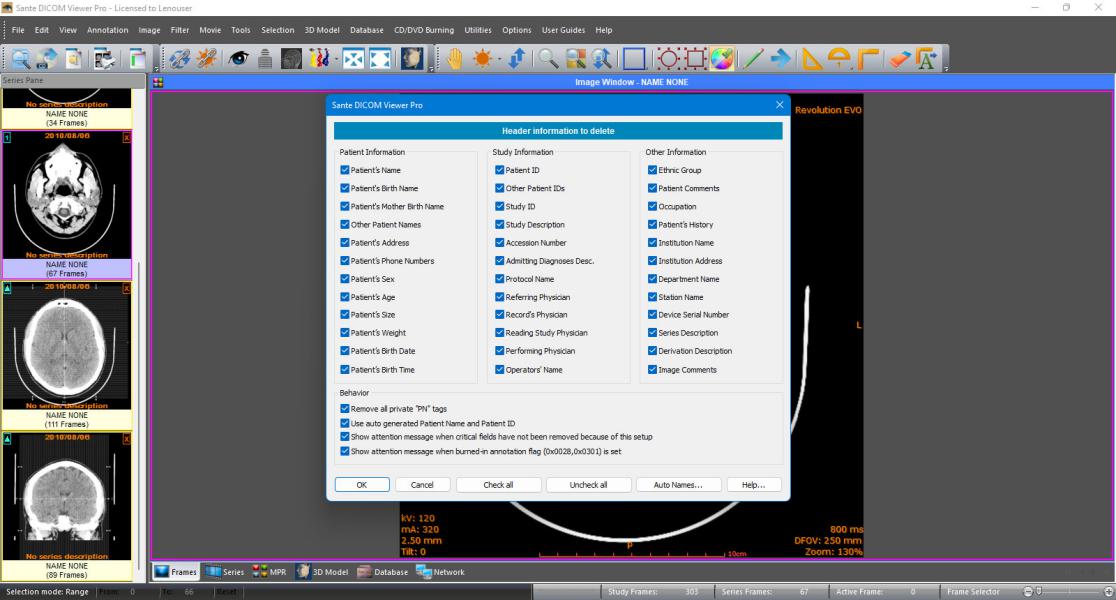Select the text annotation tool

927,58
